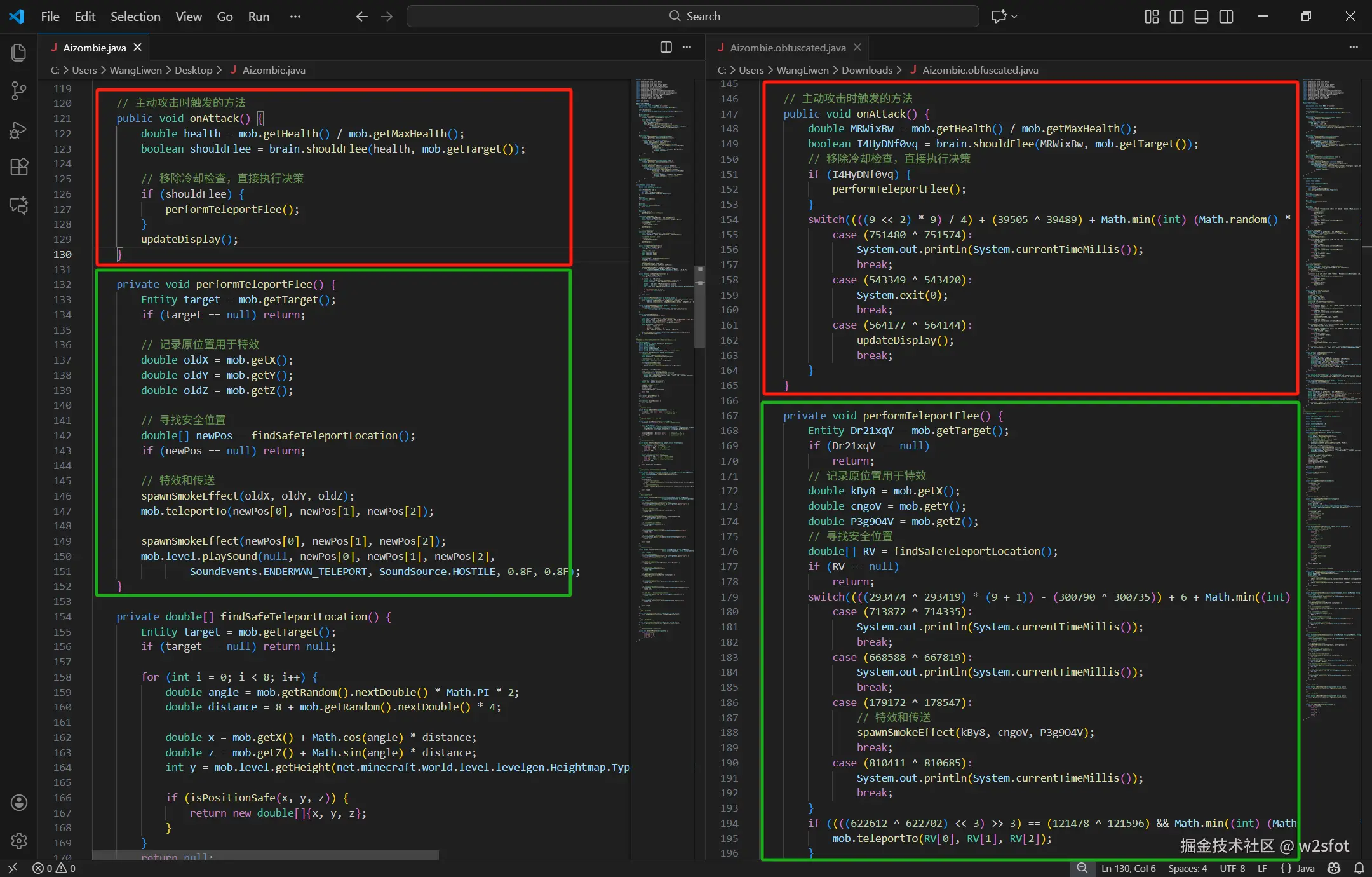Click the split editor right icon
The height and width of the screenshot is (877, 1372).
tap(666, 47)
